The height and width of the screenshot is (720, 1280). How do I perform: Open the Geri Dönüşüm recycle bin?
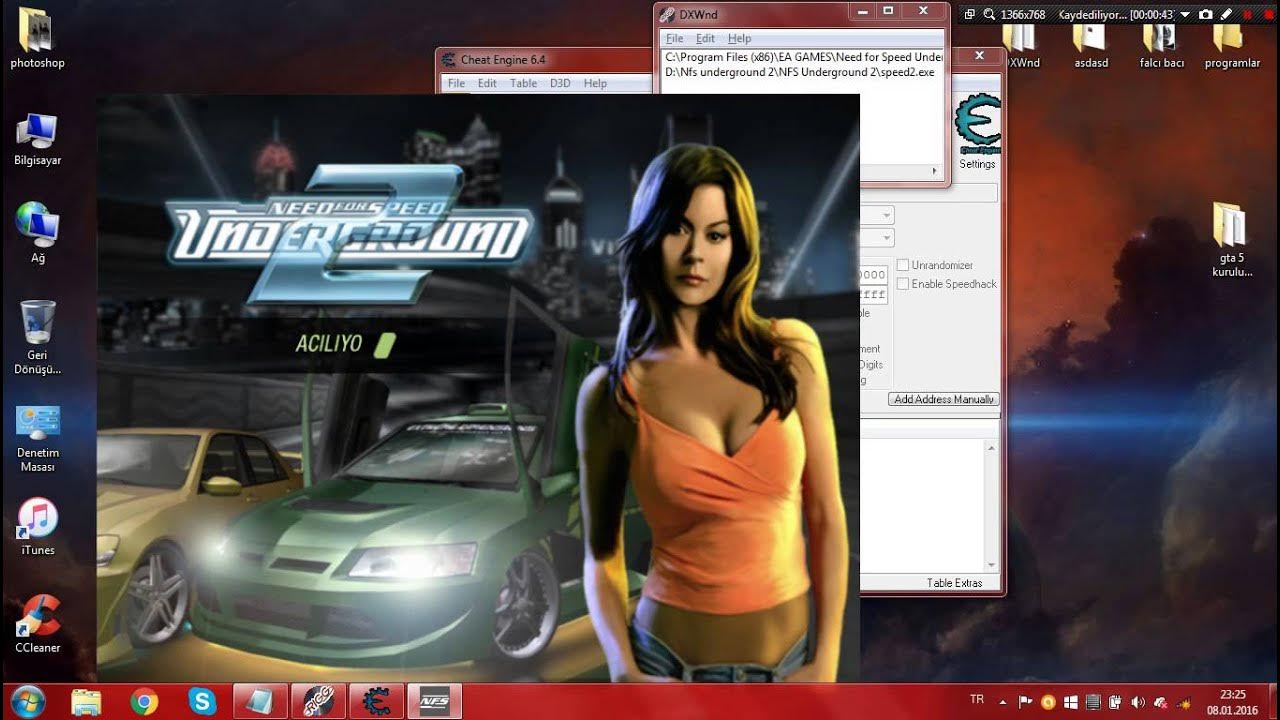[x=37, y=338]
